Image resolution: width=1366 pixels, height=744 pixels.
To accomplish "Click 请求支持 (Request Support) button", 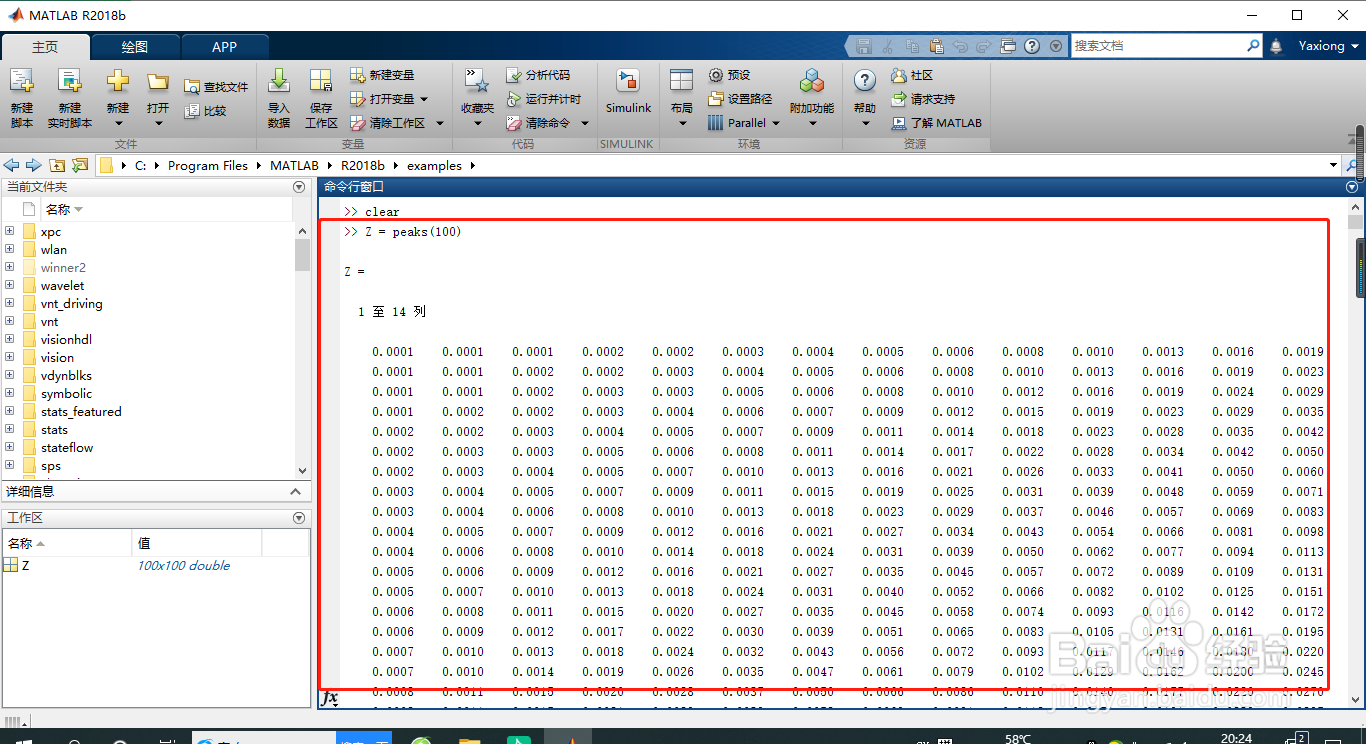I will pos(922,99).
